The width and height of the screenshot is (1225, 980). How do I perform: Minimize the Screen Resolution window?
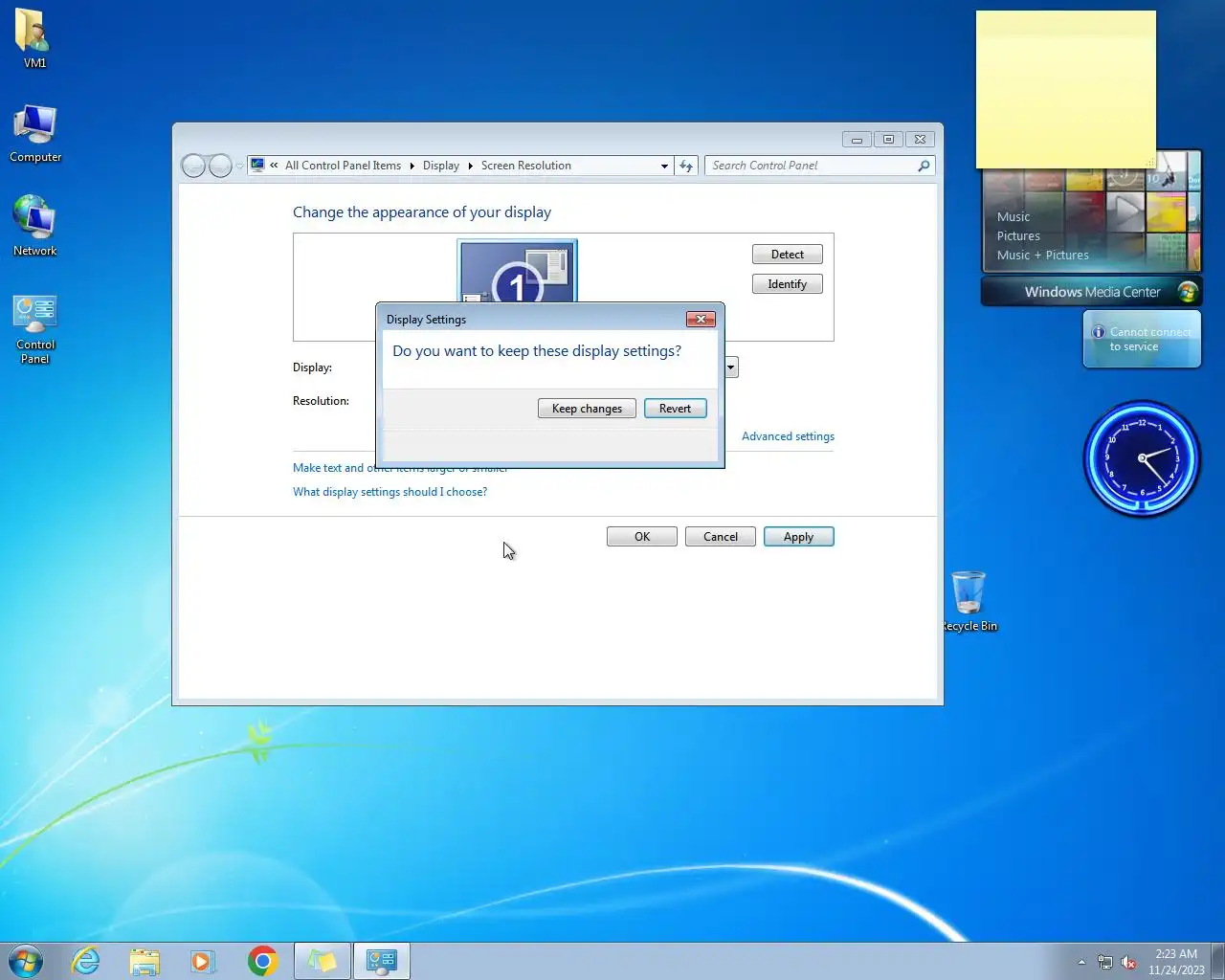pos(857,140)
